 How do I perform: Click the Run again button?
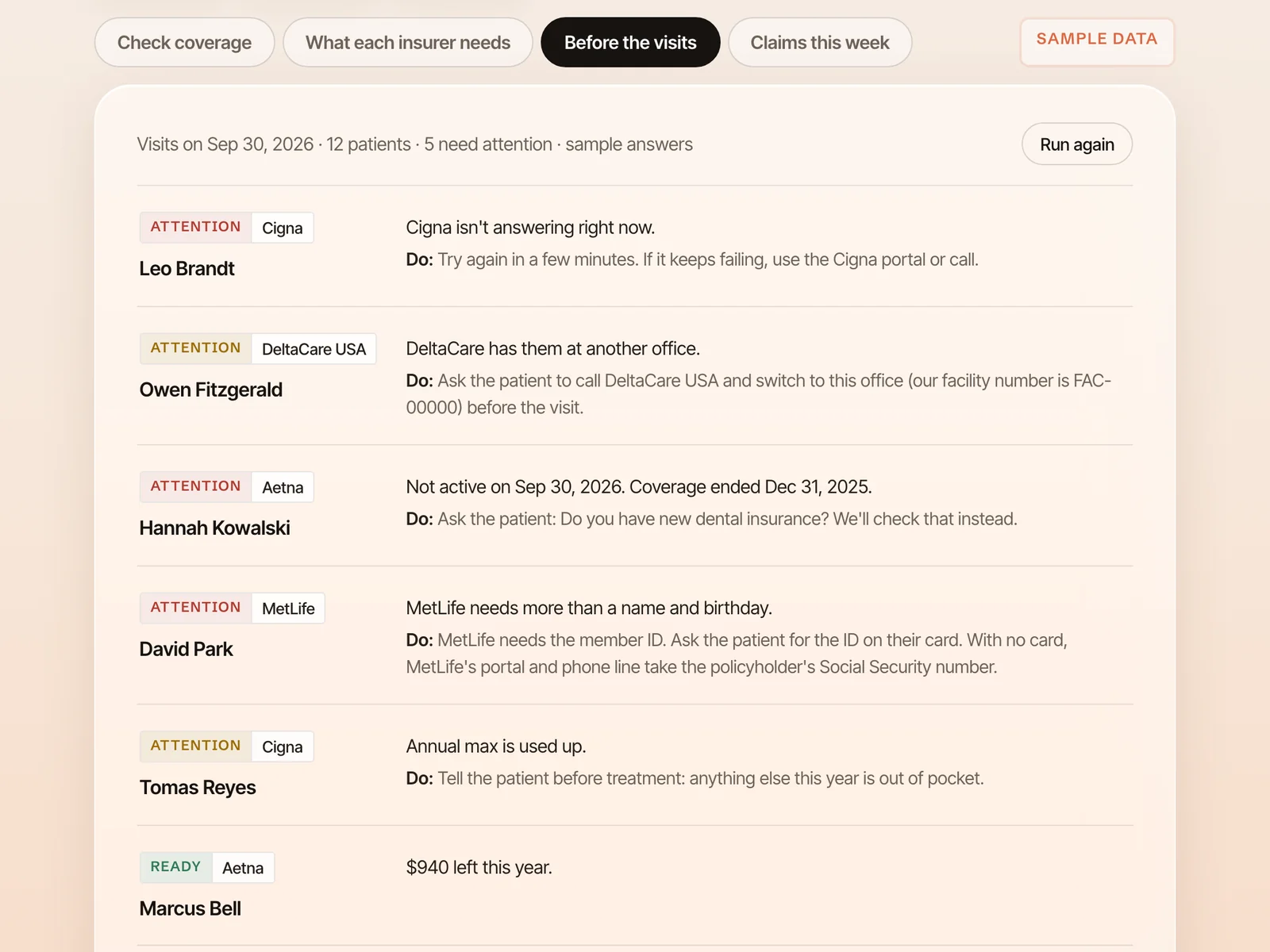pyautogui.click(x=1077, y=144)
